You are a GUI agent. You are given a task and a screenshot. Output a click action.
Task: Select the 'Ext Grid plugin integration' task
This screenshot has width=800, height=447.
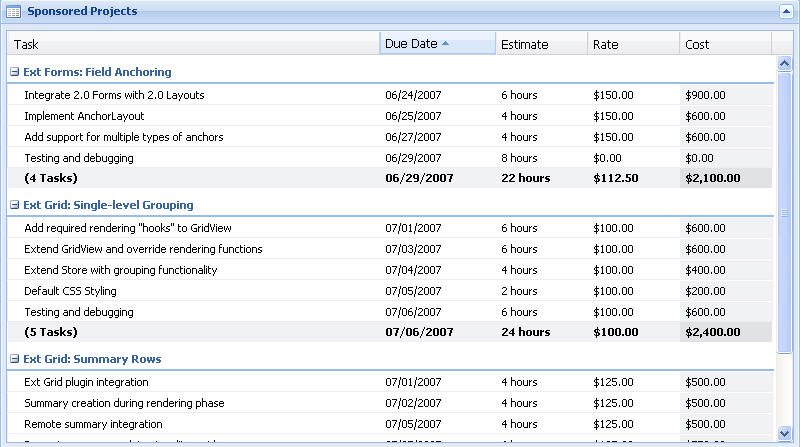86,382
